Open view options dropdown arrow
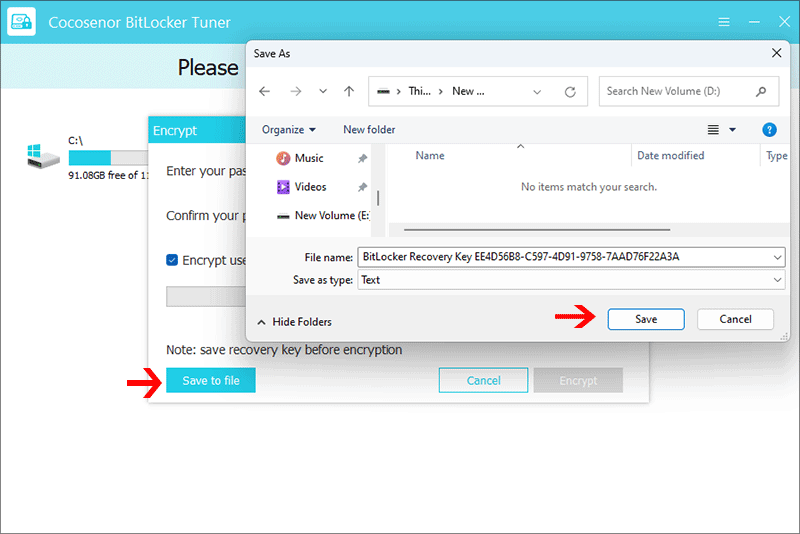 (733, 130)
